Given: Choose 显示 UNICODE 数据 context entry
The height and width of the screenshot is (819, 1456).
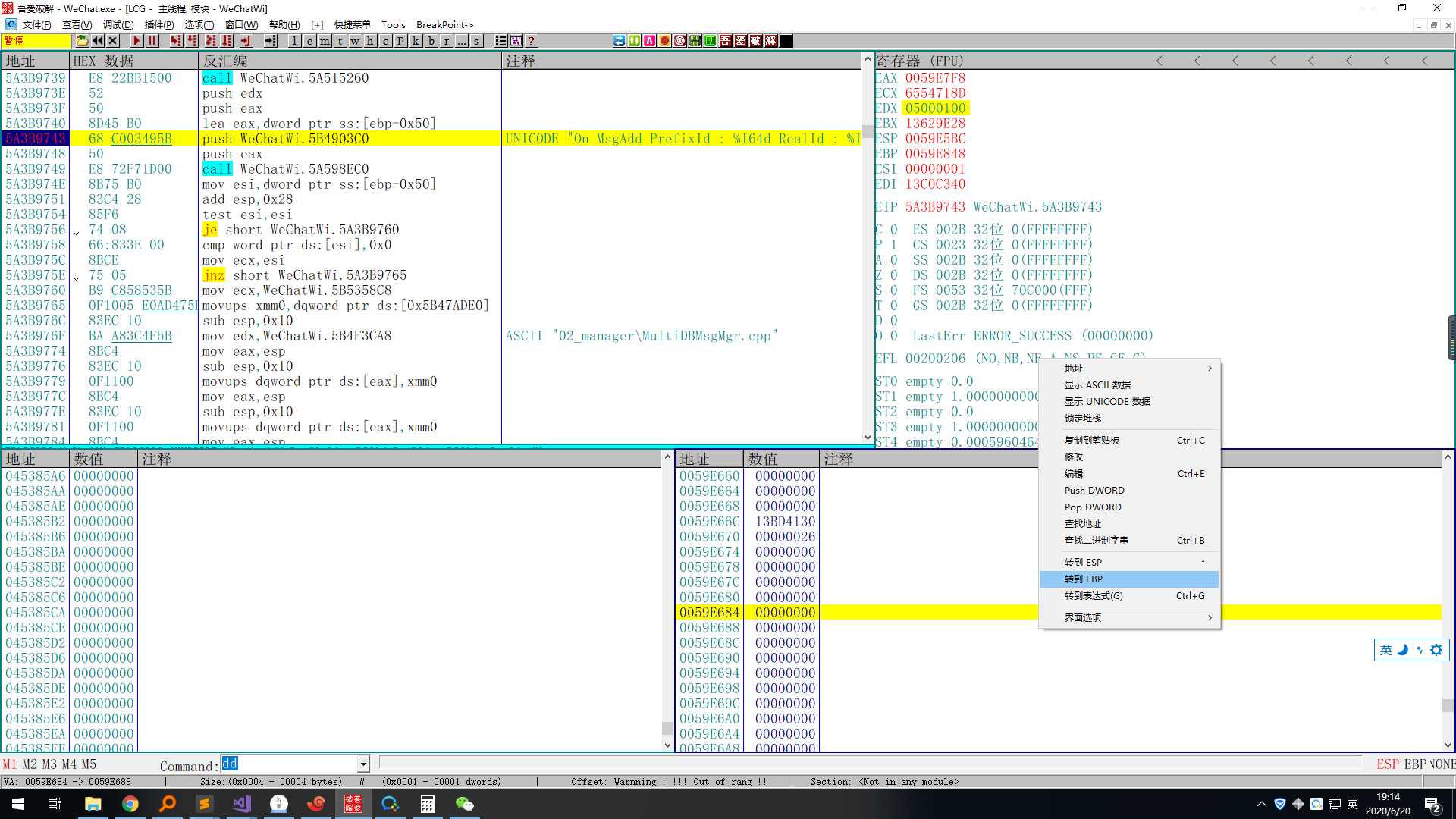Looking at the screenshot, I should pos(1130,402).
